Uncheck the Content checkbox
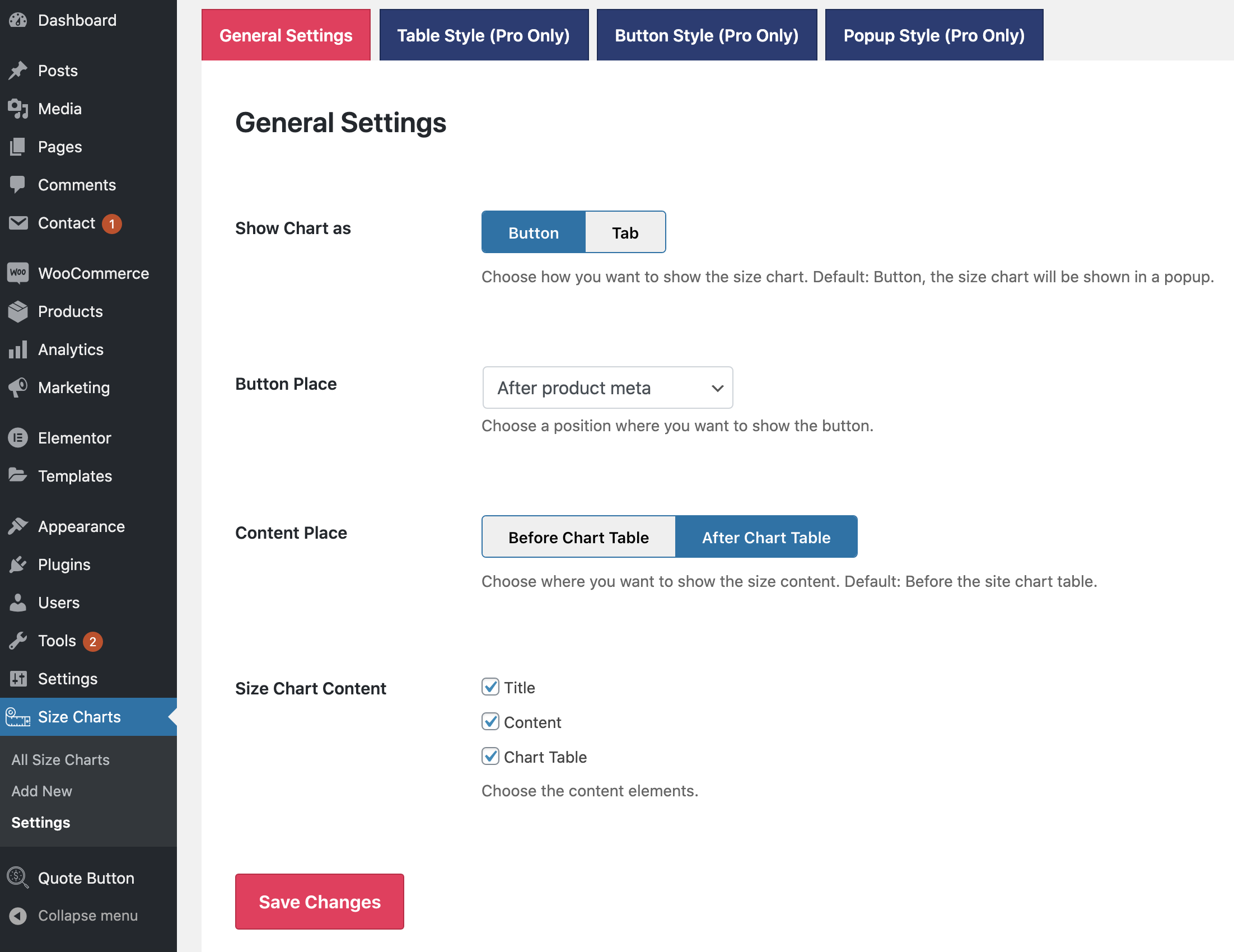This screenshot has width=1234, height=952. [x=490, y=721]
